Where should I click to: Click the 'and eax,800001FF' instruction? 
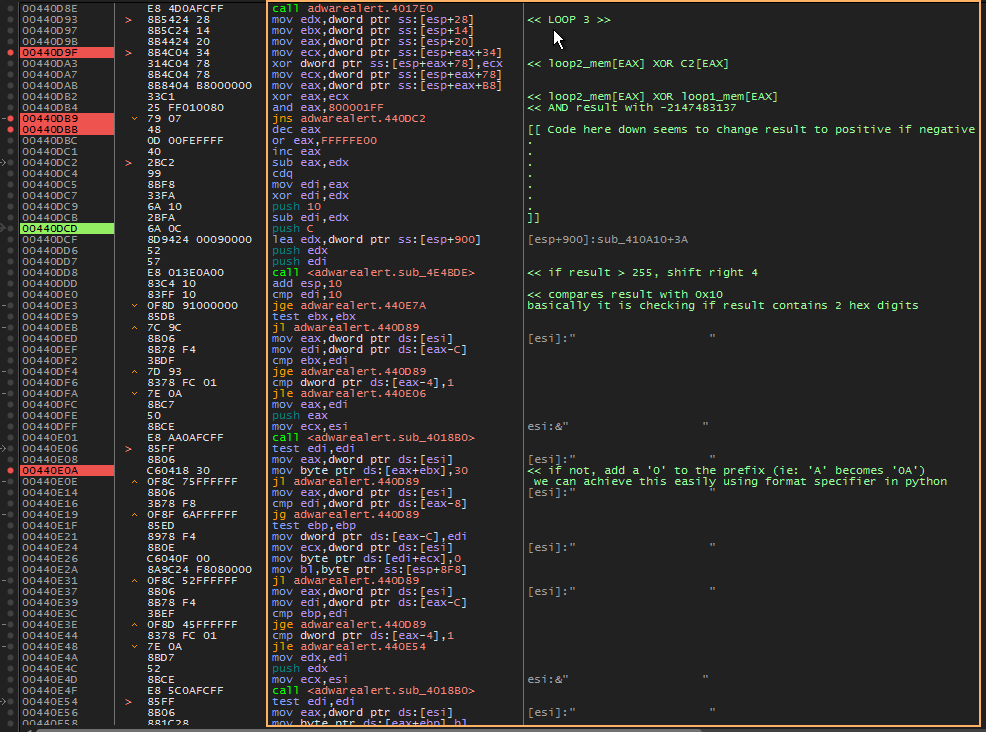328,108
